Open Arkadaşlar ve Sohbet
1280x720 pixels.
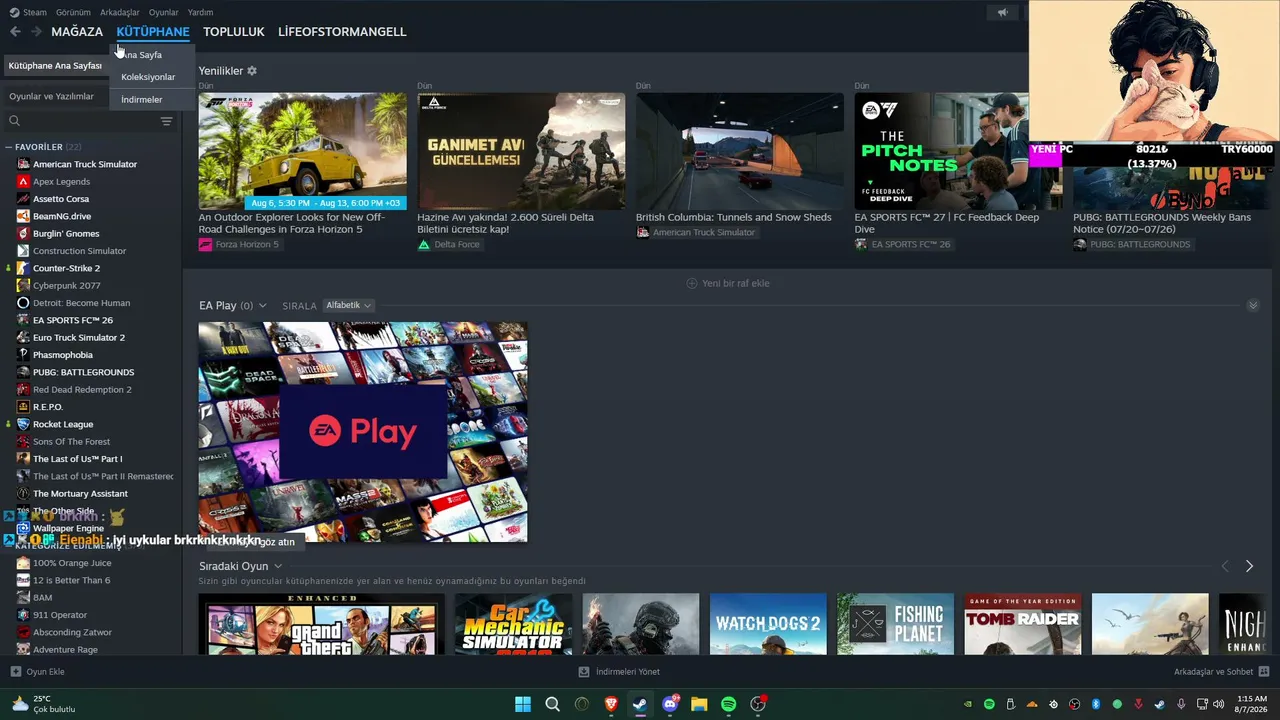point(1221,672)
